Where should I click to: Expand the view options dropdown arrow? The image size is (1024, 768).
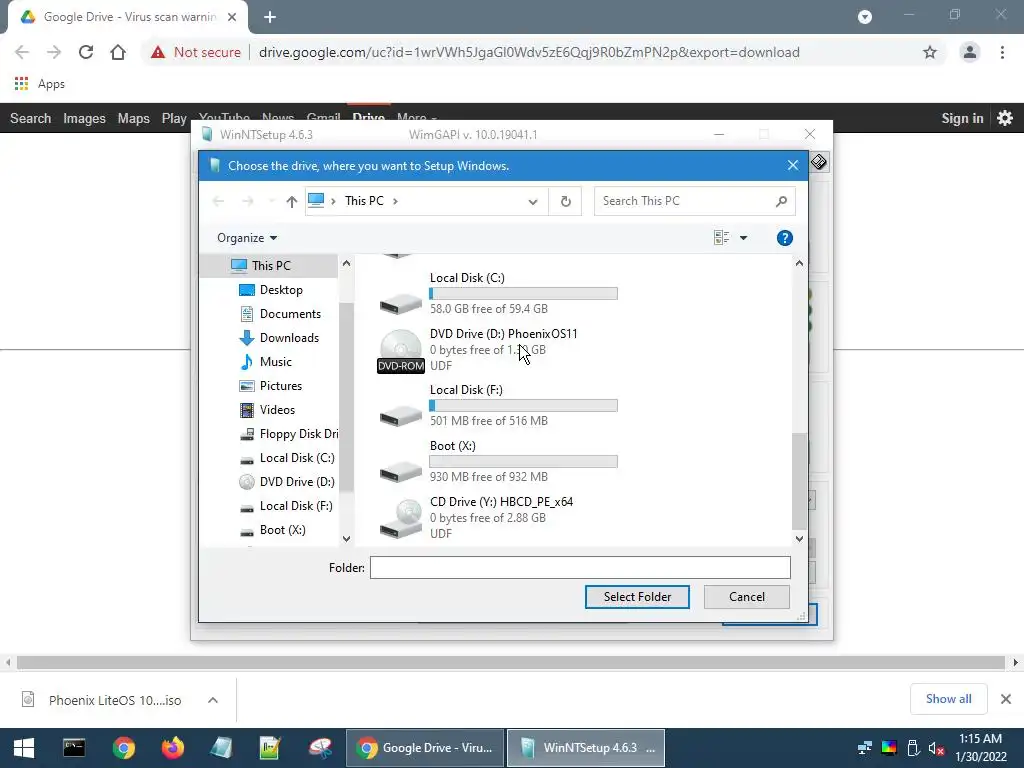pyautogui.click(x=743, y=238)
